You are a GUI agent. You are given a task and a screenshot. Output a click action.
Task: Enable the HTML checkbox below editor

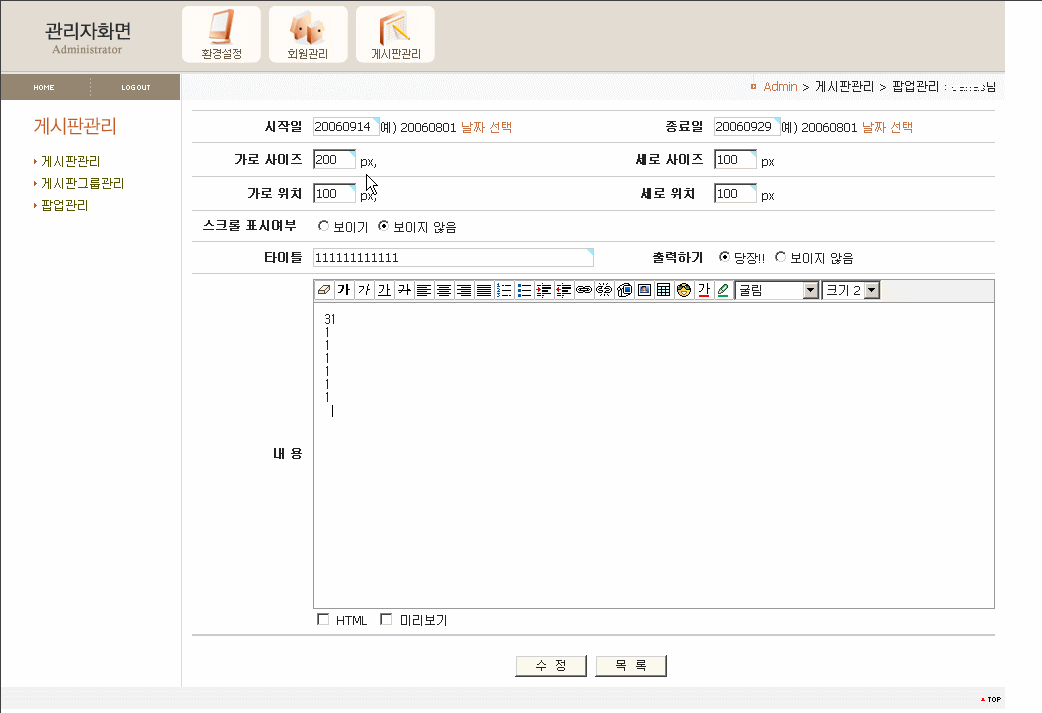(x=323, y=620)
